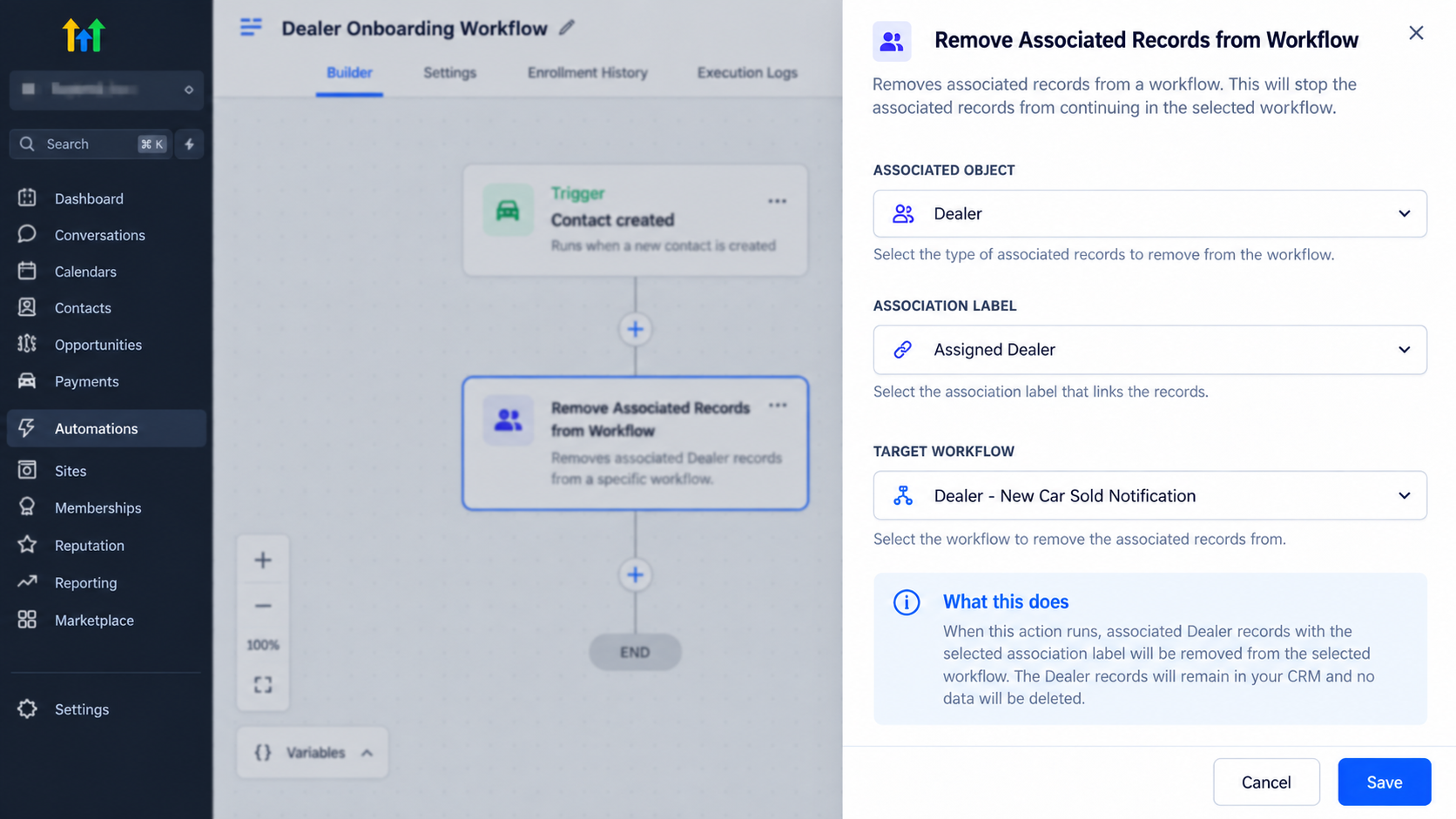Switch to the Builder tab
The width and height of the screenshot is (1456, 819).
349,73
